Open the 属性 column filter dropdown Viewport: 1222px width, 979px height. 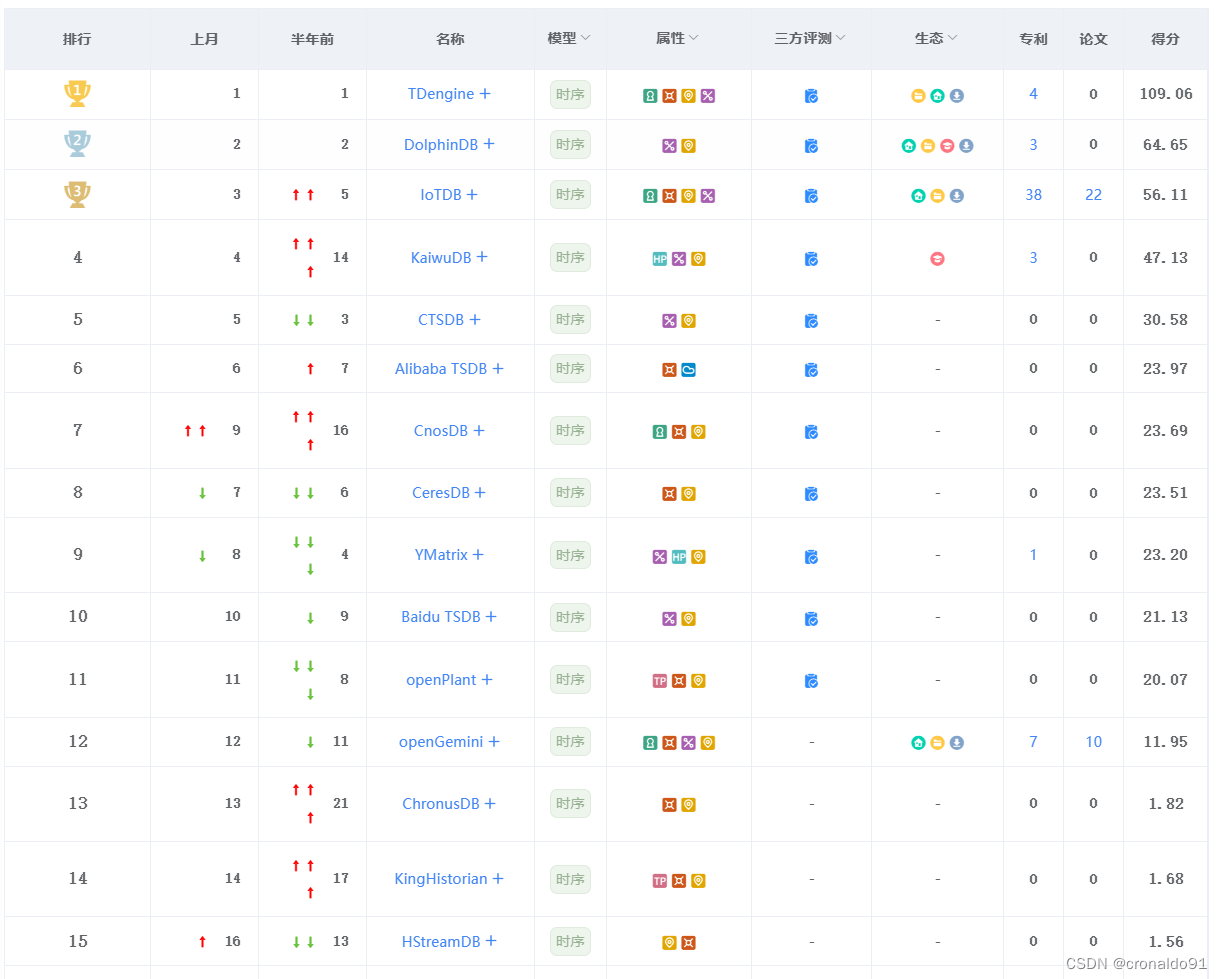[x=694, y=38]
